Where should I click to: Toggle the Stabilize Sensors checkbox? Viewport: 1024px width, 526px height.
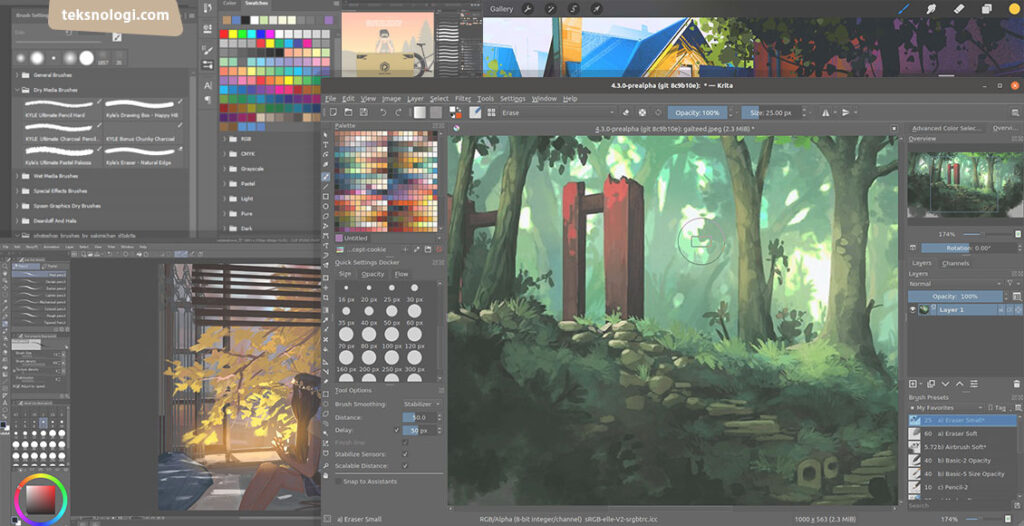(x=405, y=453)
